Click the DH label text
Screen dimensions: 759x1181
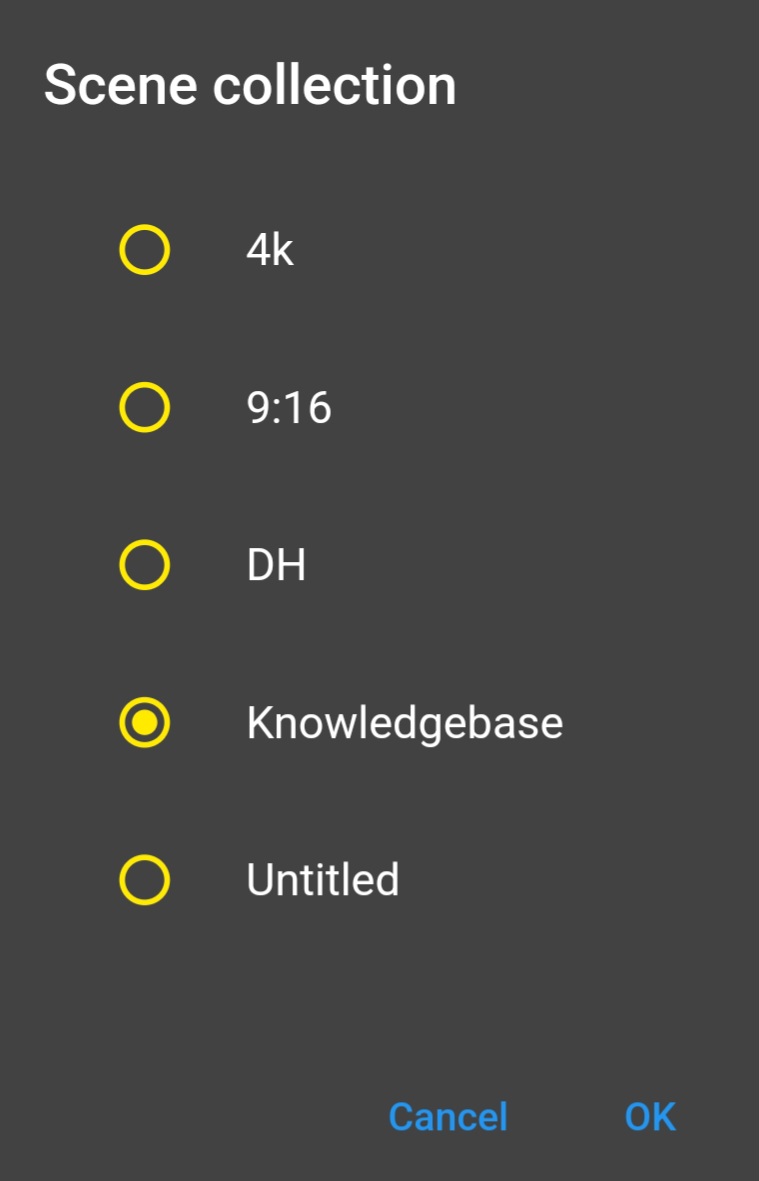pyautogui.click(x=276, y=565)
